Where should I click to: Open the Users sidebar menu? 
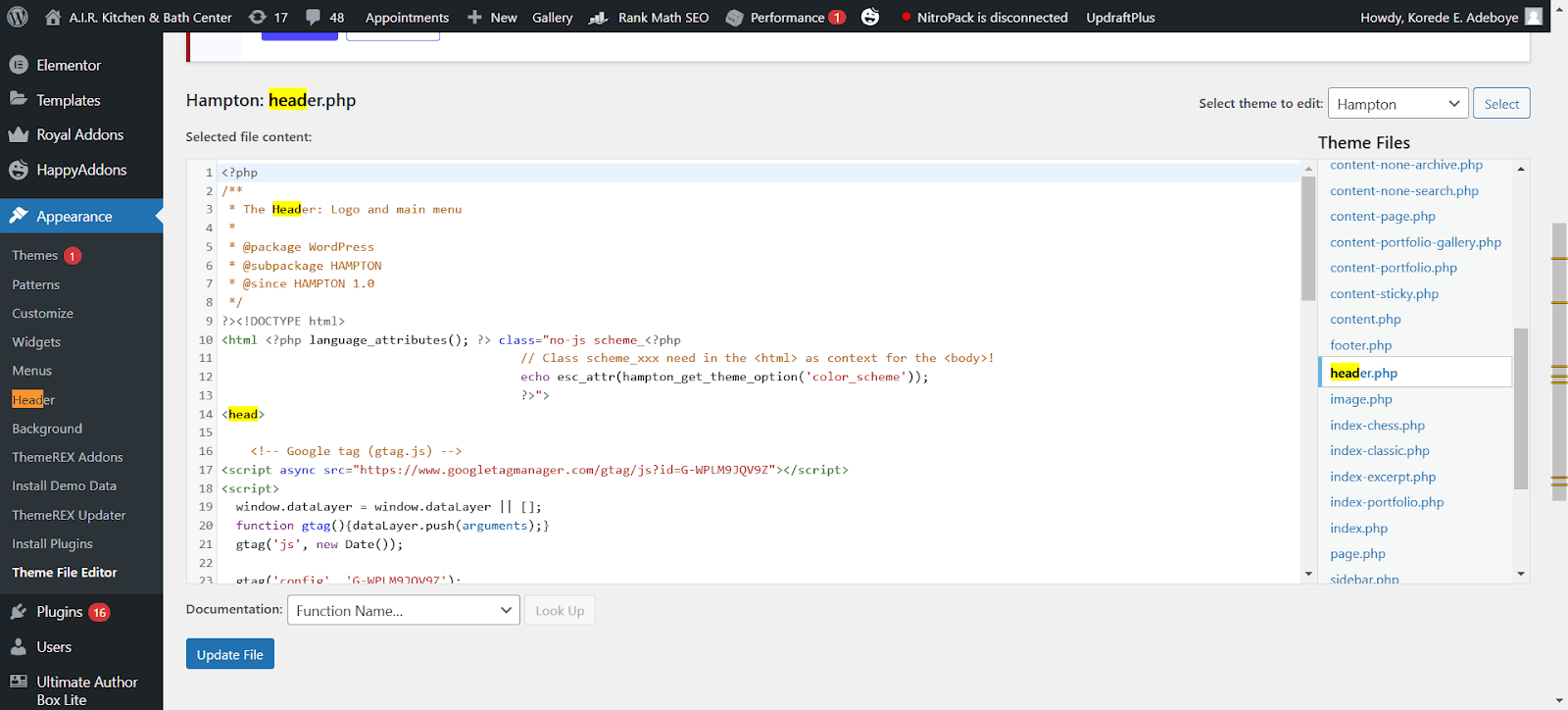pos(54,647)
